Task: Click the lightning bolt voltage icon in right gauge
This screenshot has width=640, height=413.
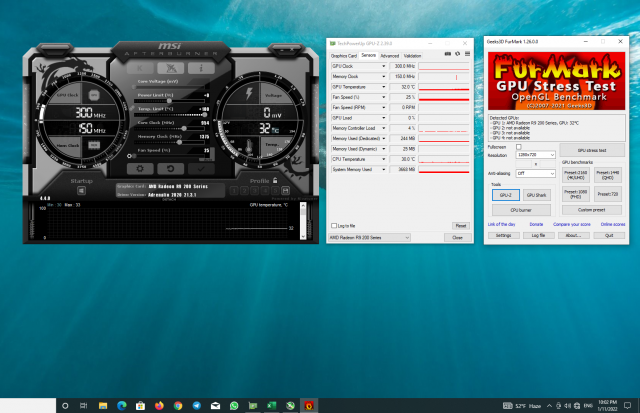Action: (249, 93)
